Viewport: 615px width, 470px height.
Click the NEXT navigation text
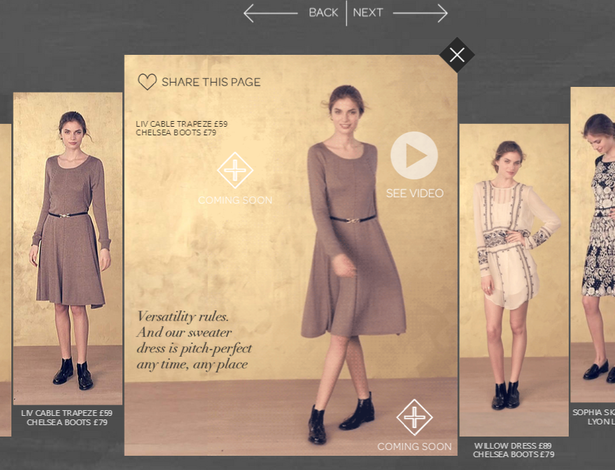(x=368, y=13)
